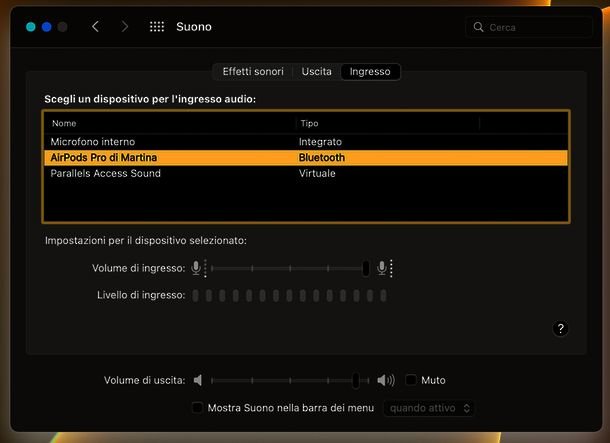Switch to the Uscita tab
Viewport: 610px width, 443px height.
pos(317,72)
